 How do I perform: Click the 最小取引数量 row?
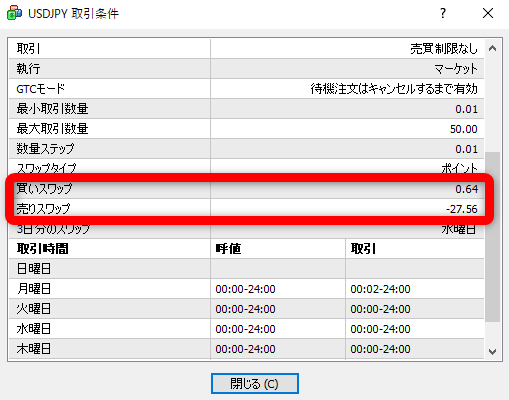pos(247,109)
